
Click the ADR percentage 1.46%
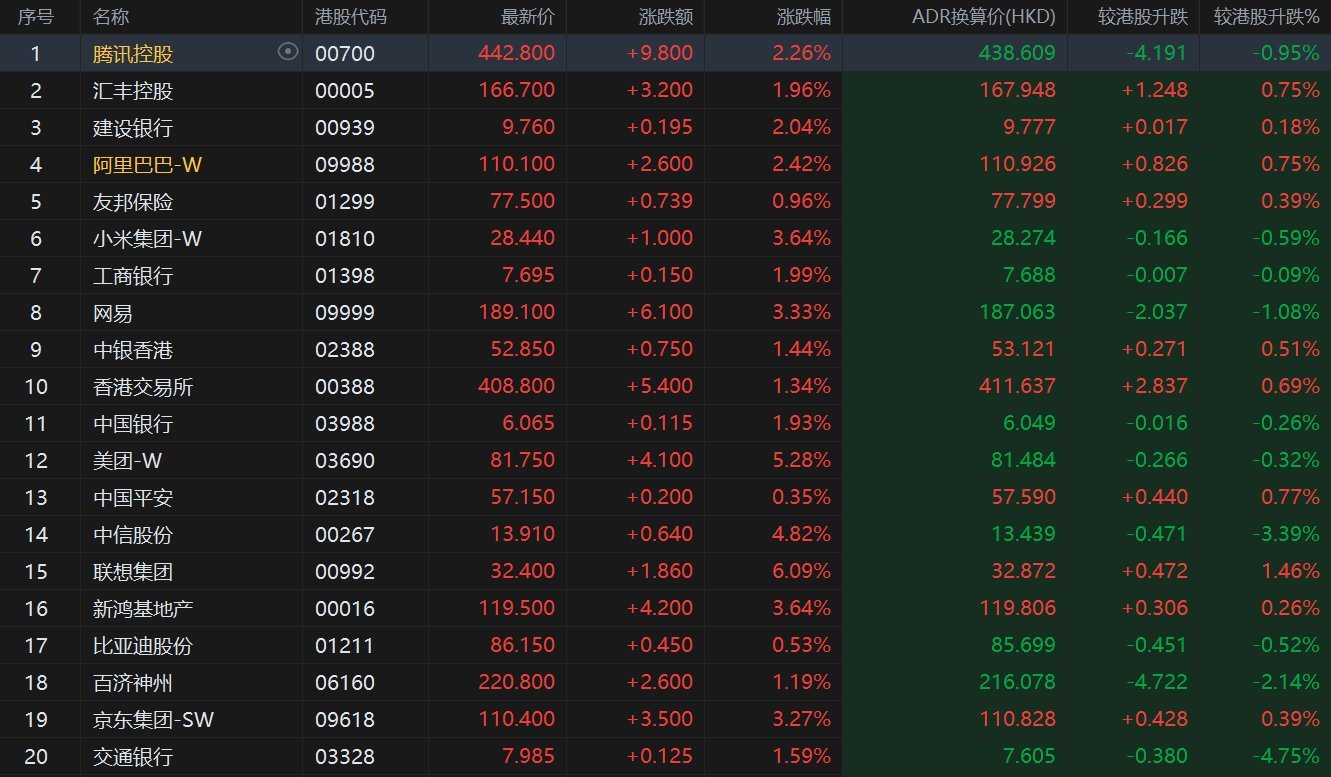pos(1292,572)
